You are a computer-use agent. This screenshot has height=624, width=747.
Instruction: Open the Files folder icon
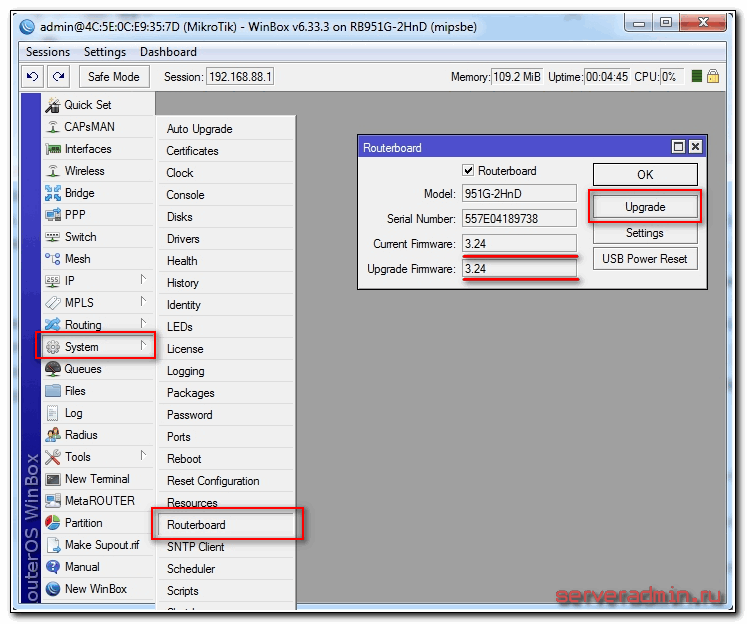pos(53,391)
